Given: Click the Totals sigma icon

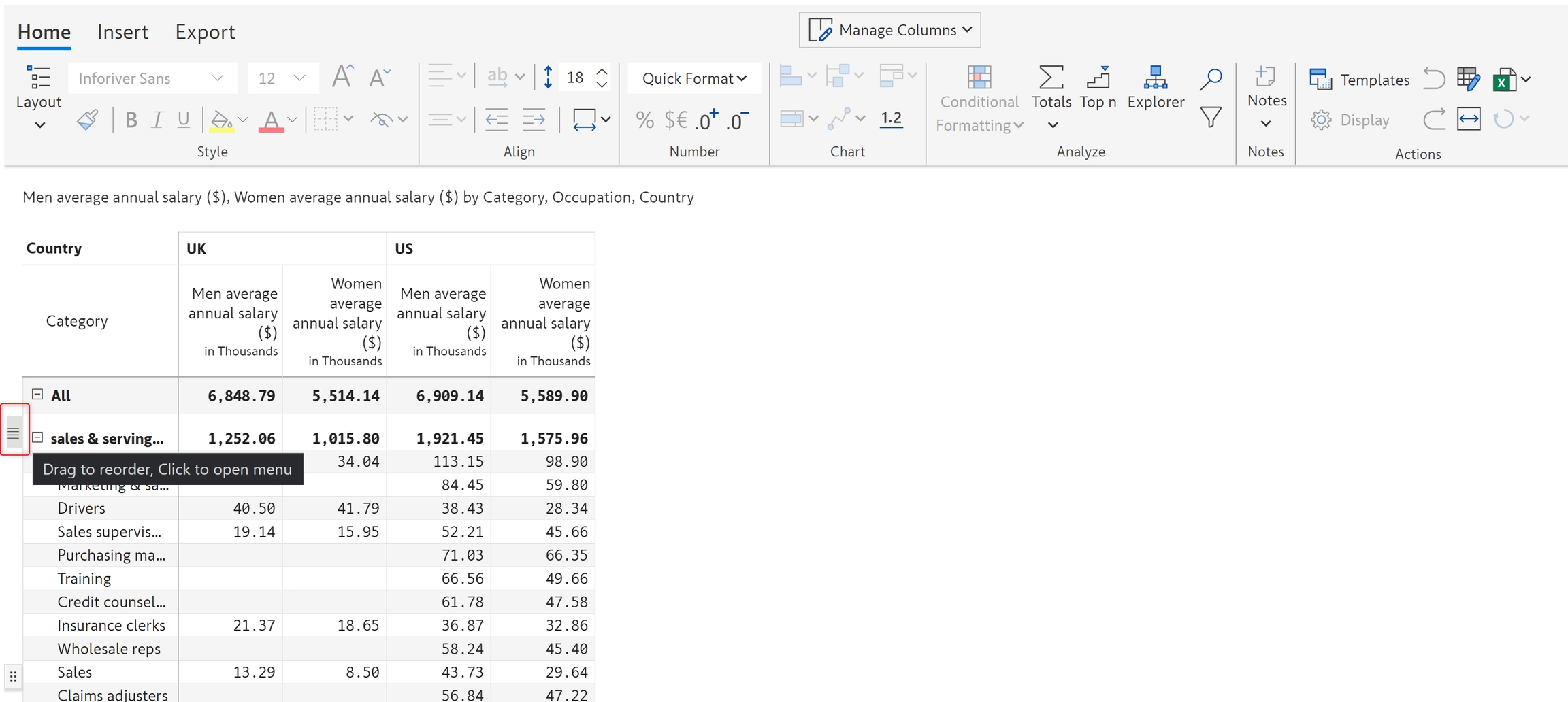Looking at the screenshot, I should point(1051,78).
